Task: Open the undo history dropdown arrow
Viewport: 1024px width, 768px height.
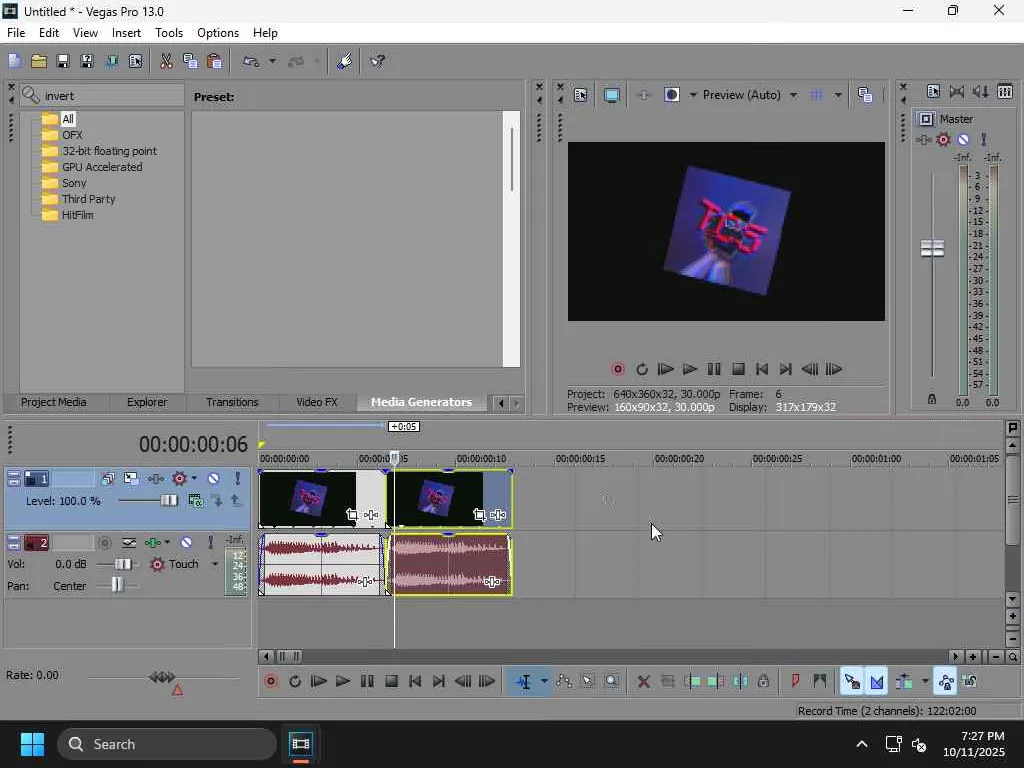Action: tap(272, 61)
